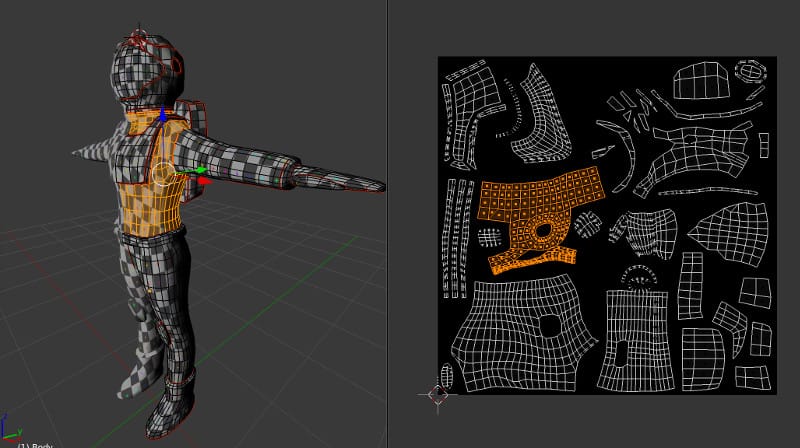The image size is (800, 448).
Task: Click the white circle at gizmo center
Action: coord(164,175)
